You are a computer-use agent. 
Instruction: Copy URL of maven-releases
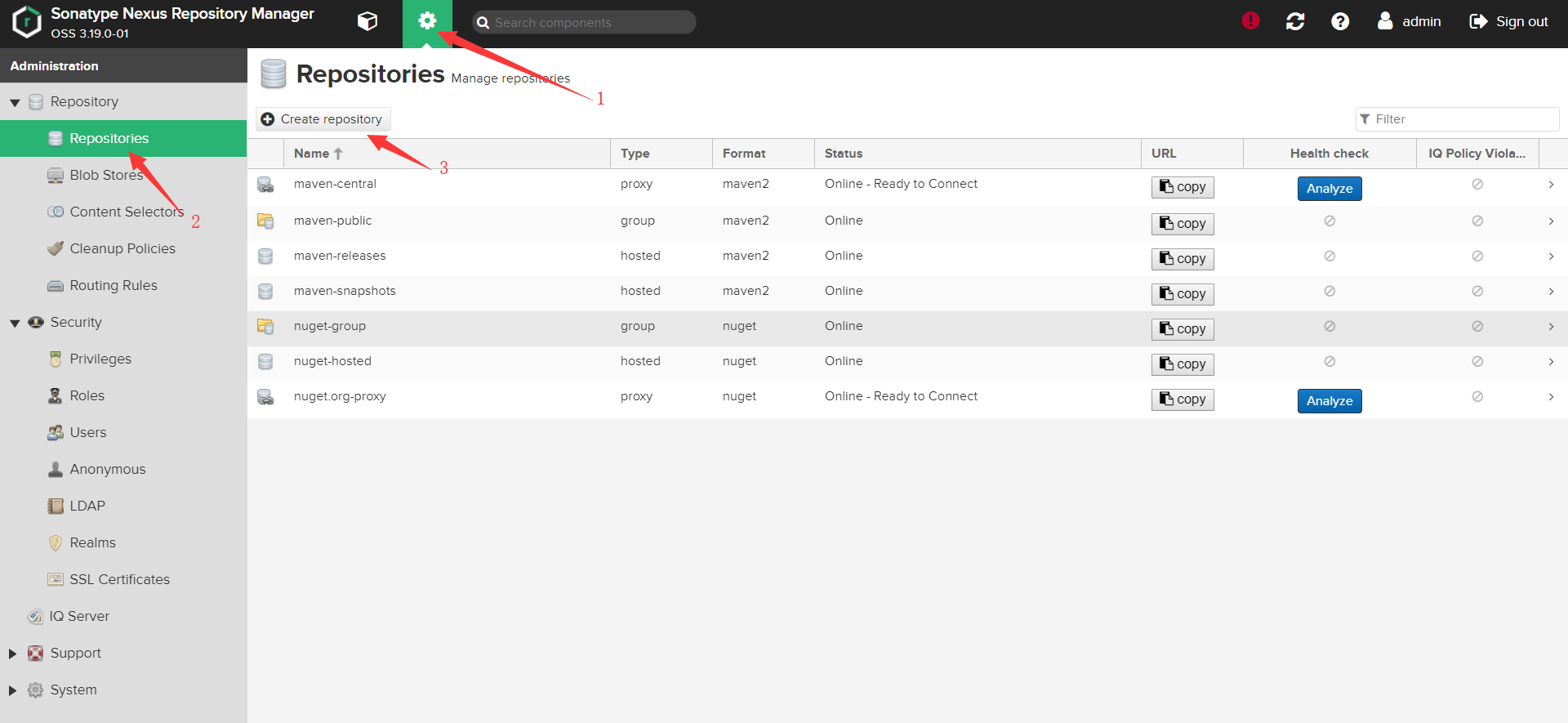coord(1183,259)
